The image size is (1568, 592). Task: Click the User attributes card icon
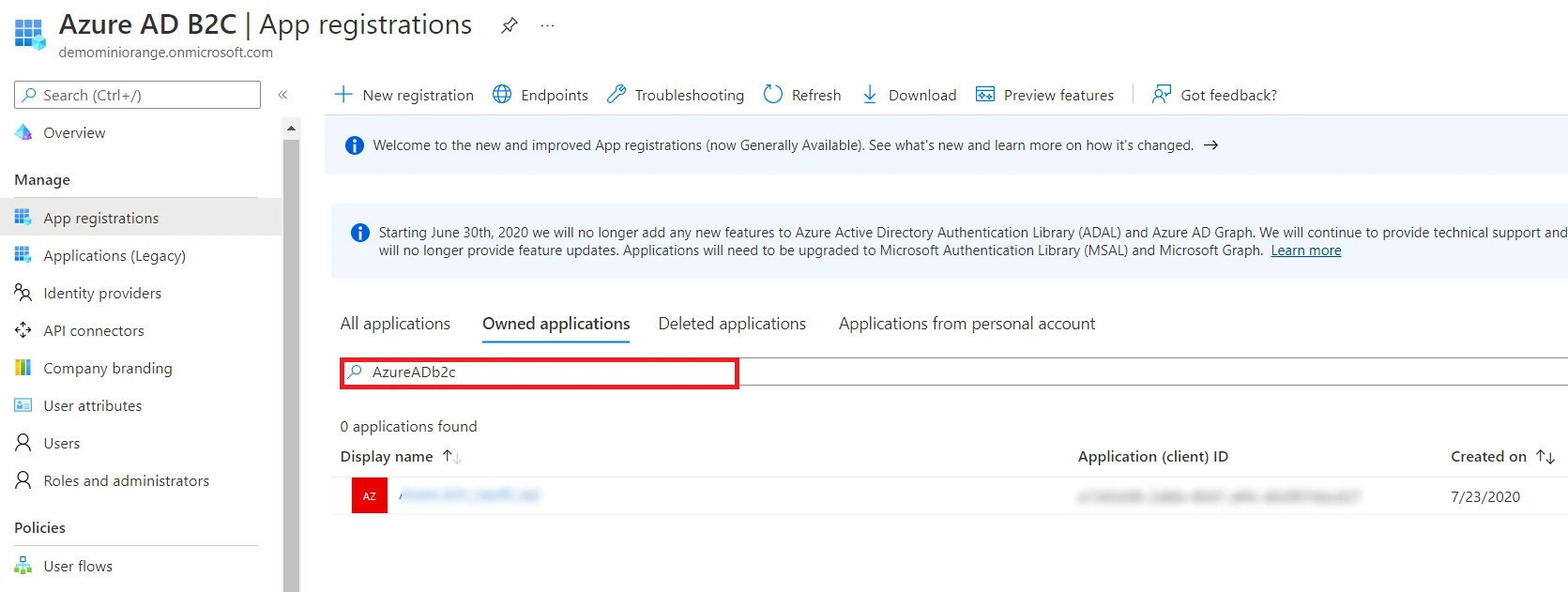click(23, 405)
